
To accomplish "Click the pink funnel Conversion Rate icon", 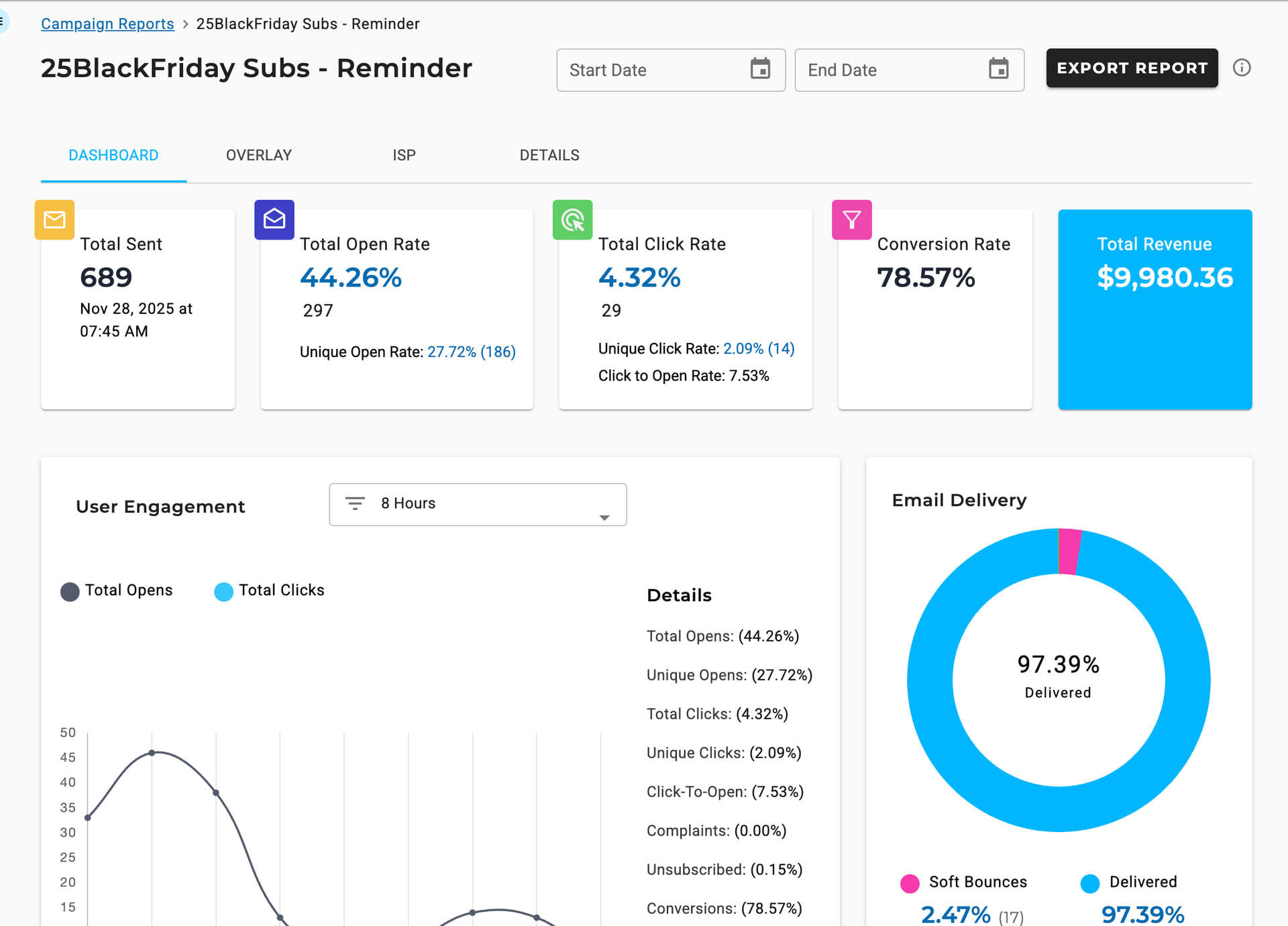I will [851, 219].
